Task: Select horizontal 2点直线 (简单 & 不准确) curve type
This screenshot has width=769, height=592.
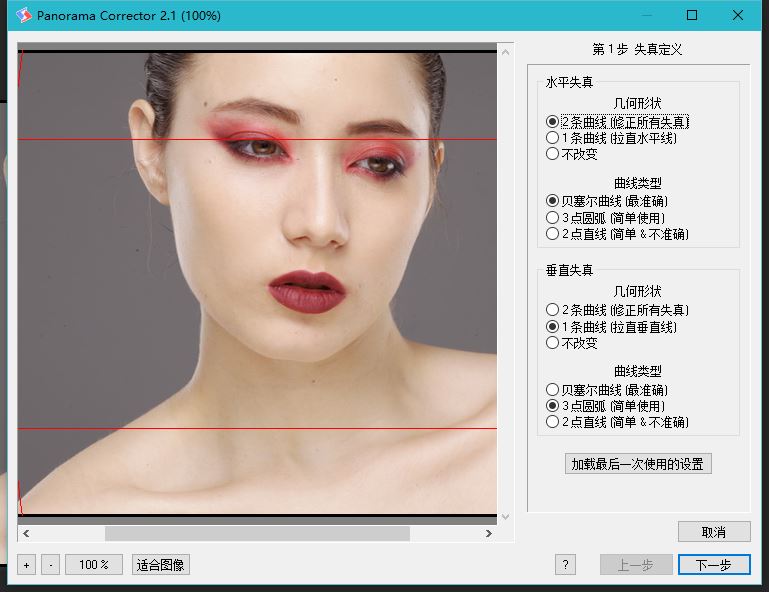Action: (617, 233)
